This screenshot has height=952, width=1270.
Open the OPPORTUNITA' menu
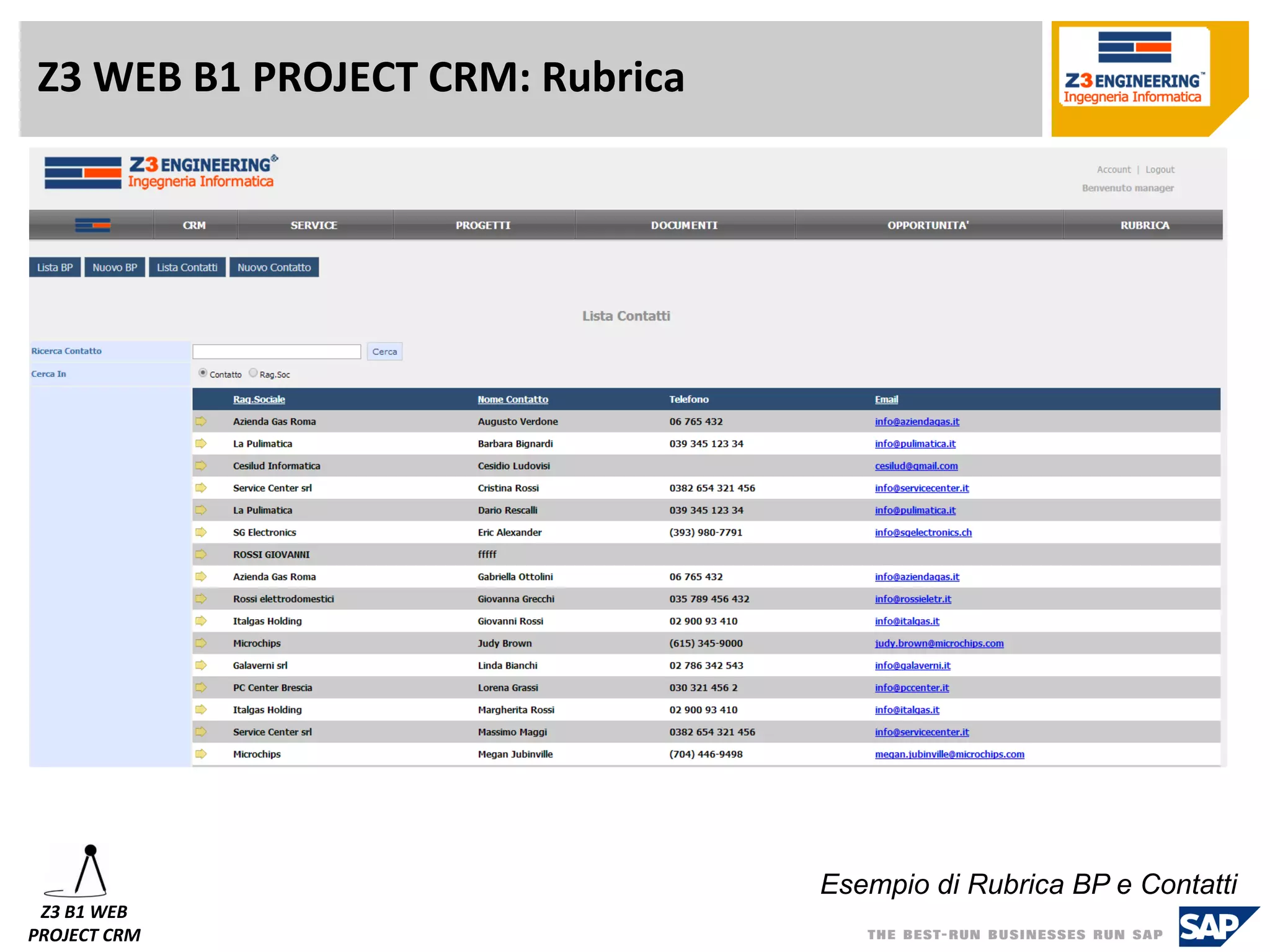pos(928,225)
